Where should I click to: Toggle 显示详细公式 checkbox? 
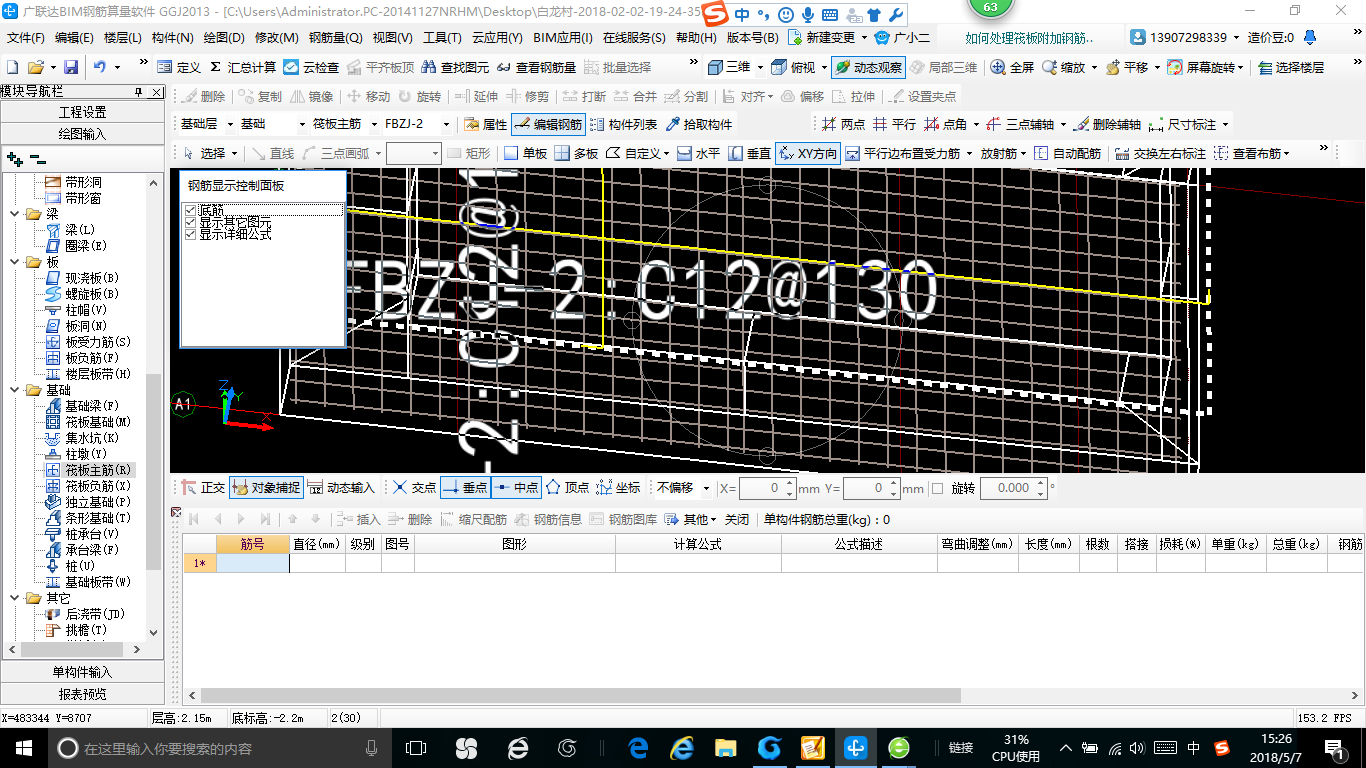pyautogui.click(x=190, y=234)
